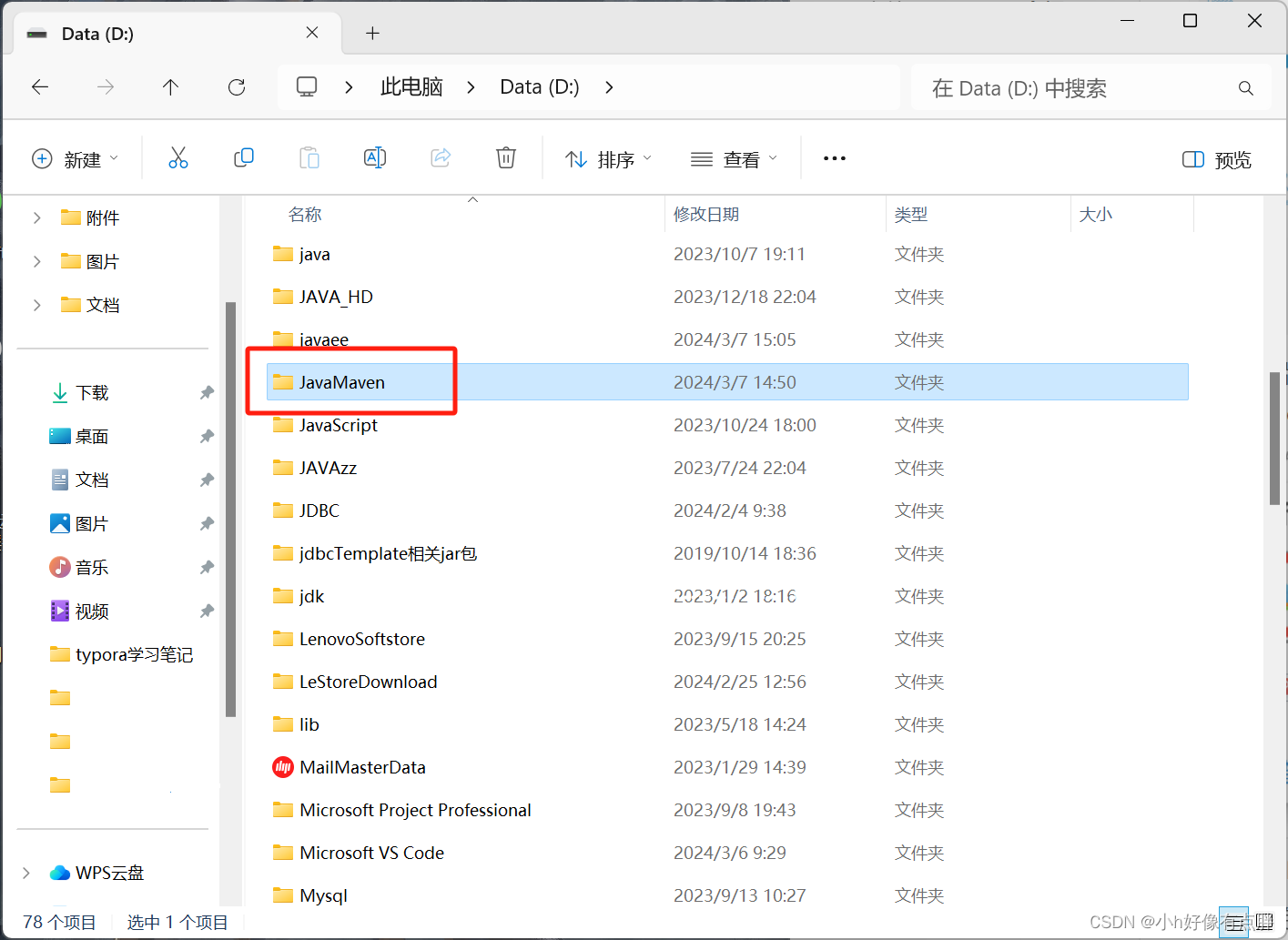Refresh the current folder view
The width and height of the screenshot is (1288, 940).
pyautogui.click(x=237, y=87)
